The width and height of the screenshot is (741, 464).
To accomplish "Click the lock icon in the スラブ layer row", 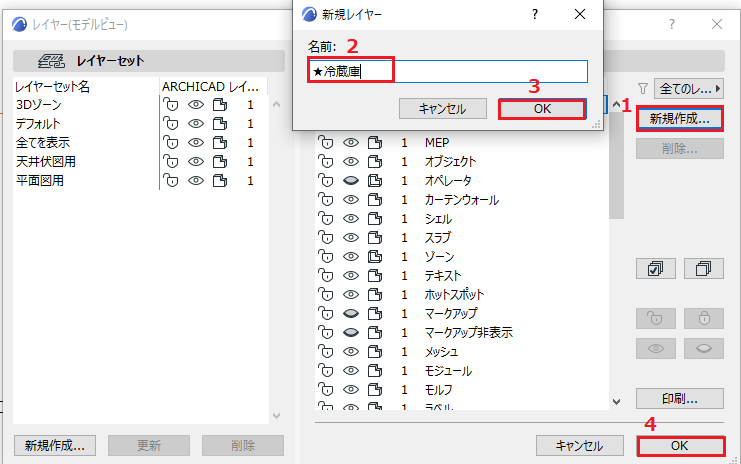I will pos(326,237).
